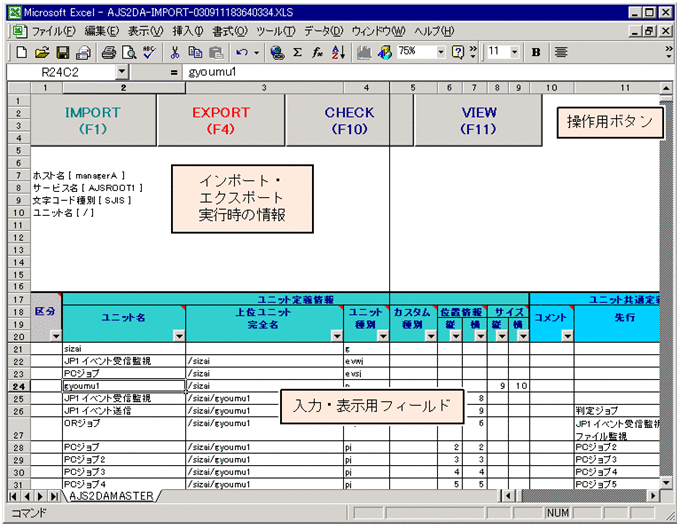Open the 書式(O) menu
Viewport: 680px width, 527px height.
pyautogui.click(x=230, y=31)
